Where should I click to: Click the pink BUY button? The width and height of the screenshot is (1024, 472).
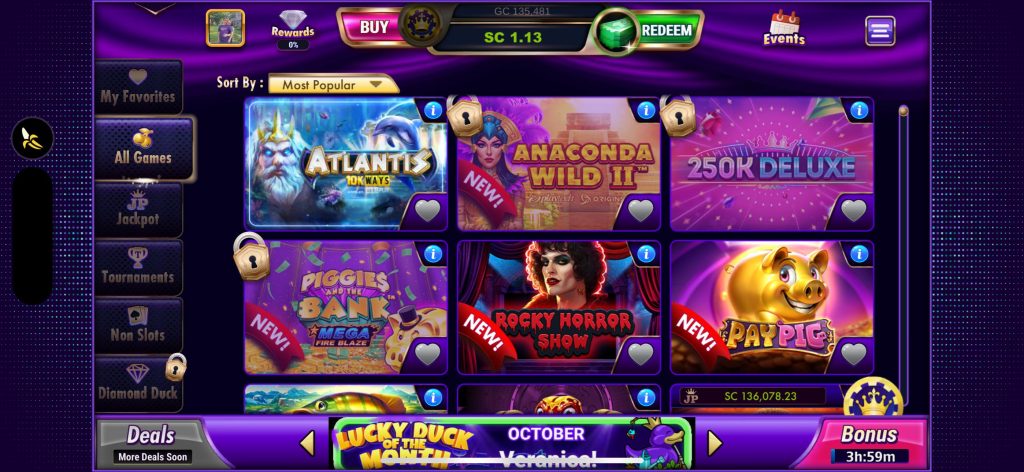pyautogui.click(x=374, y=27)
